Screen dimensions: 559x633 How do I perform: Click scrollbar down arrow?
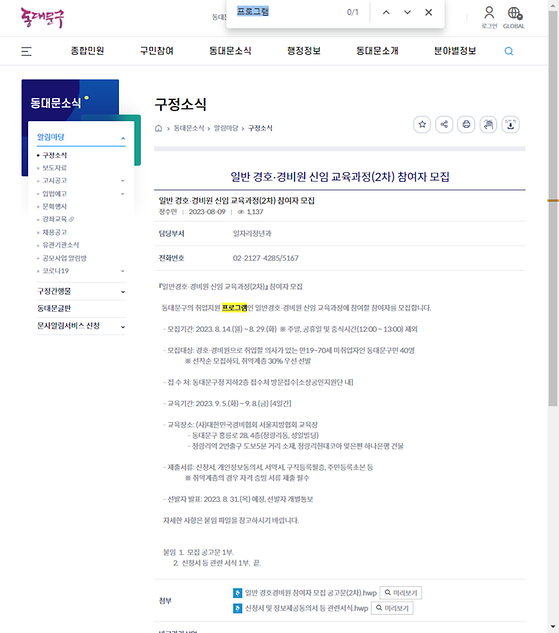[553, 628]
